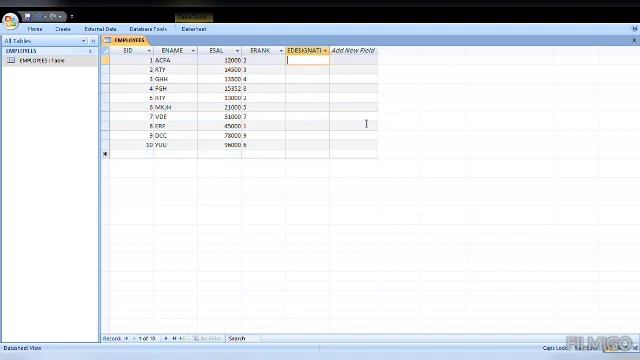Switch to the External Data ribbon tab
The height and width of the screenshot is (360, 640).
[100, 29]
